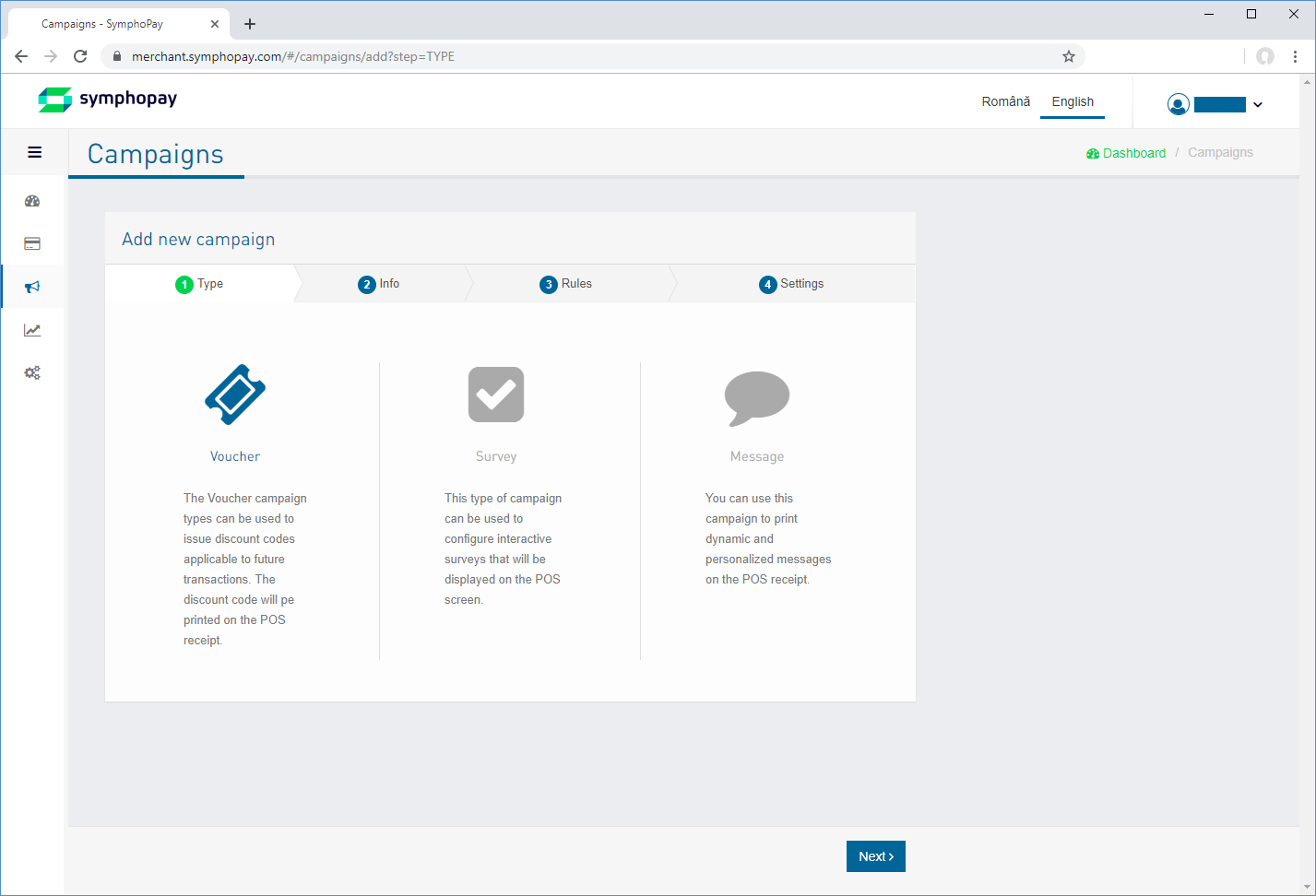Open the dashboard gauge icon in sidebar
The width and height of the screenshot is (1316, 896).
(x=32, y=201)
